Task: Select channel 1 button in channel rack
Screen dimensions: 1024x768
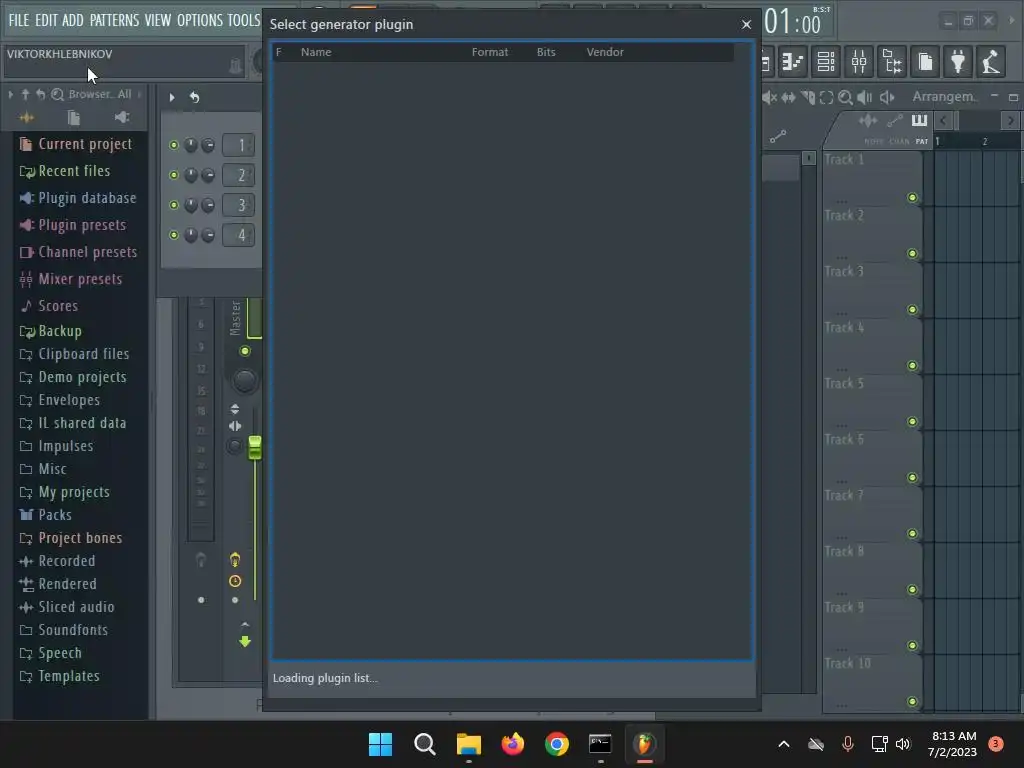Action: coord(238,145)
